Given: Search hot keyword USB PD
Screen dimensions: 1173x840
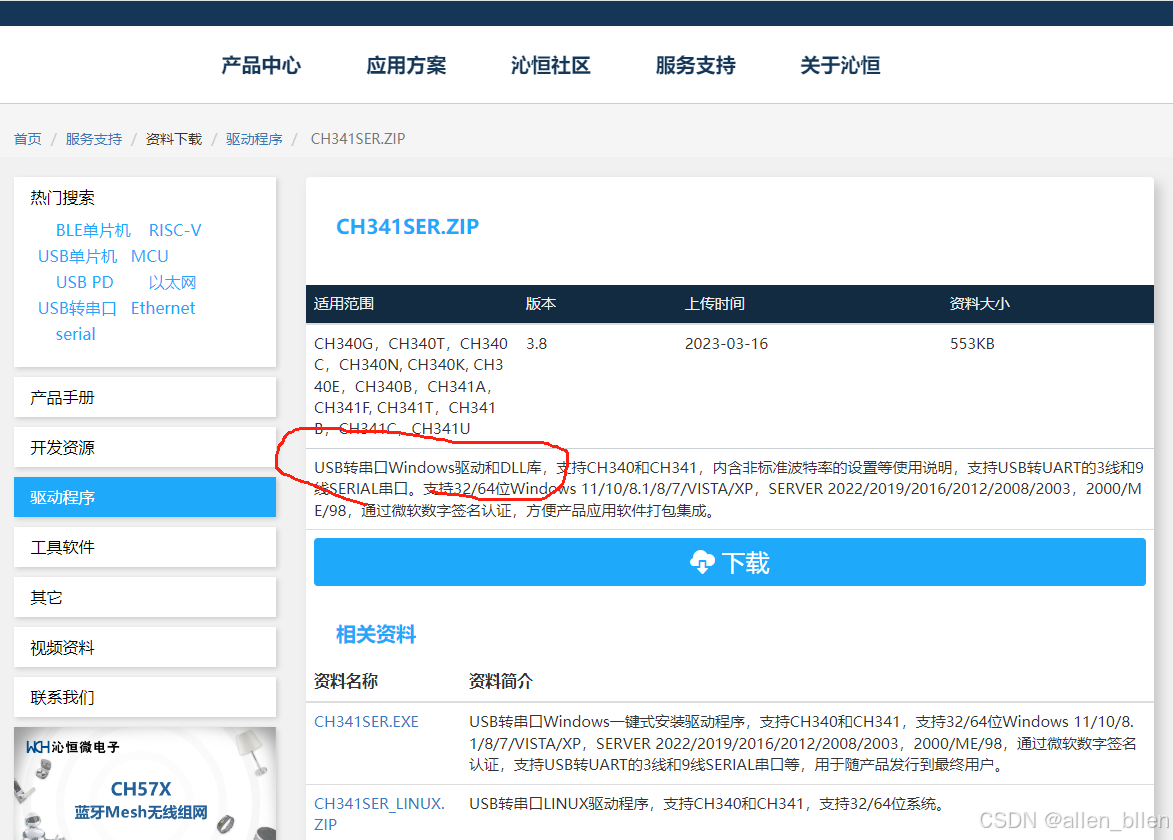Looking at the screenshot, I should (85, 283).
